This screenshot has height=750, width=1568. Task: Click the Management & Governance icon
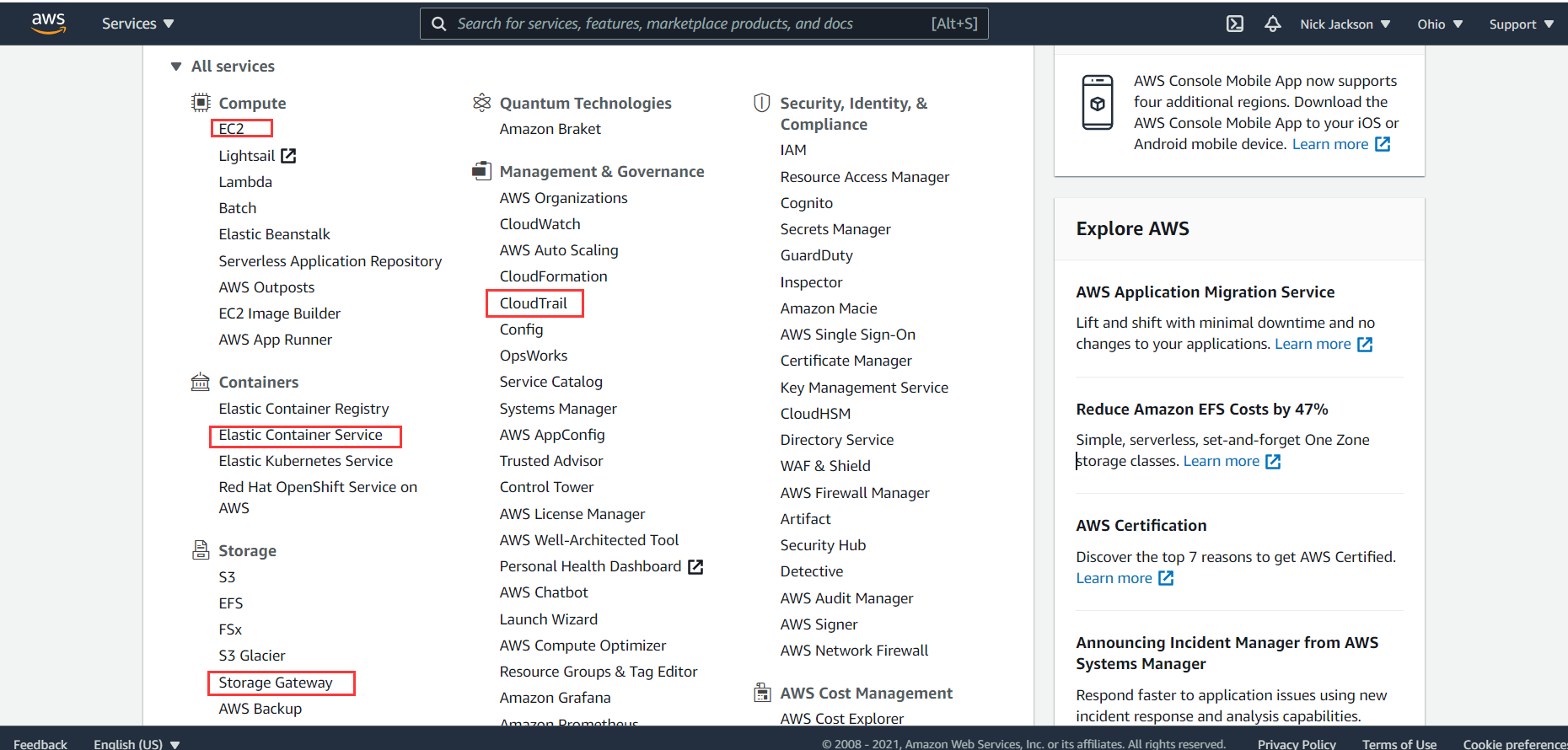(x=481, y=171)
